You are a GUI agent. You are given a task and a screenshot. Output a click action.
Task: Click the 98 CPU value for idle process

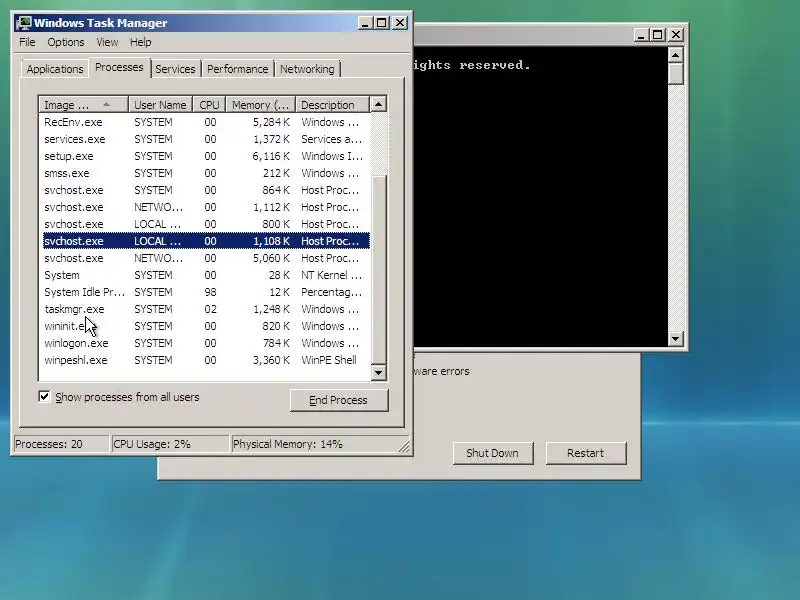210,292
